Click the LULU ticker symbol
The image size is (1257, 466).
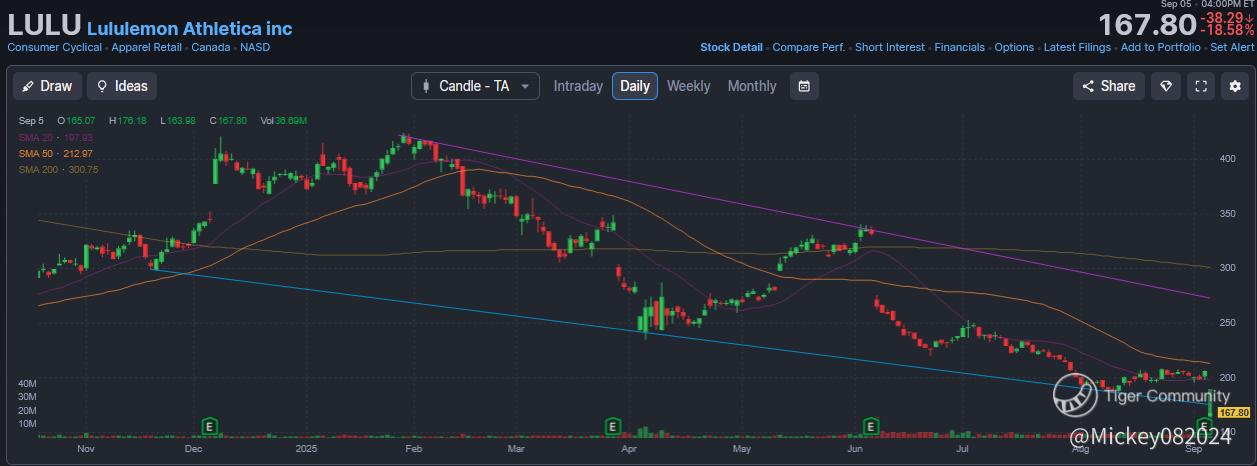pos(44,24)
